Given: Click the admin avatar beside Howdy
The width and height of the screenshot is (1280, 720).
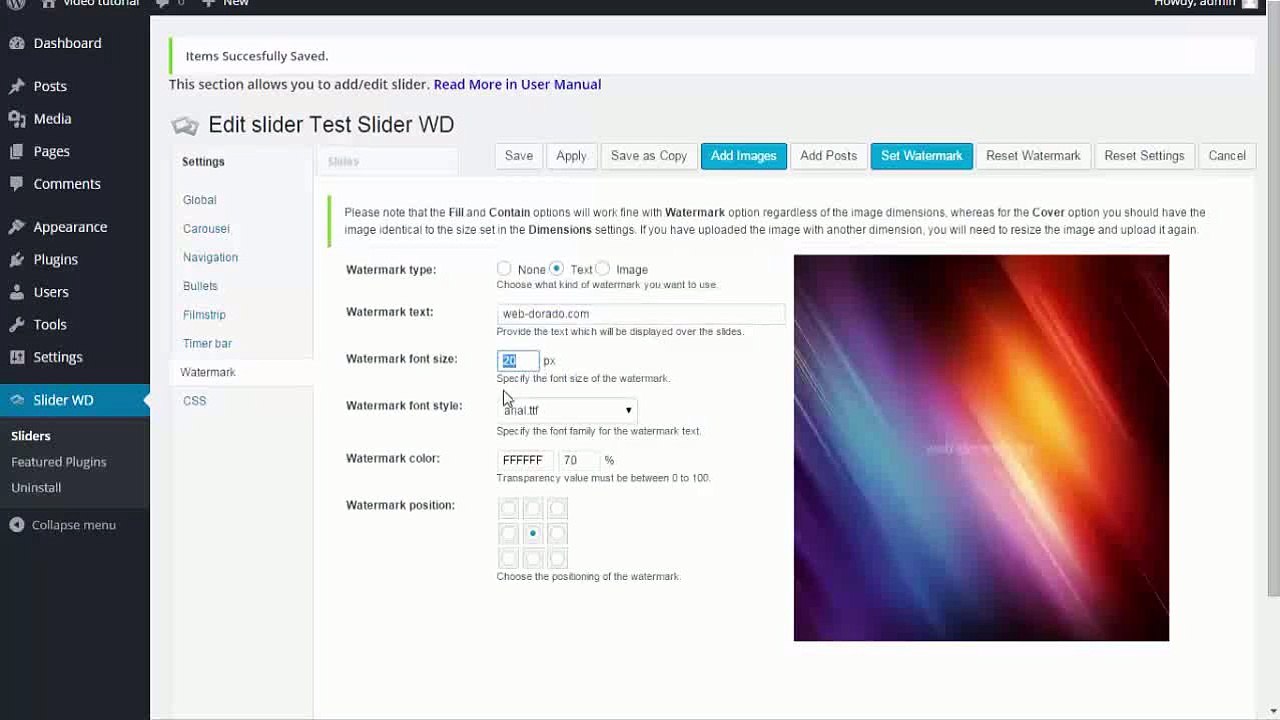Looking at the screenshot, I should pyautogui.click(x=1250, y=3).
